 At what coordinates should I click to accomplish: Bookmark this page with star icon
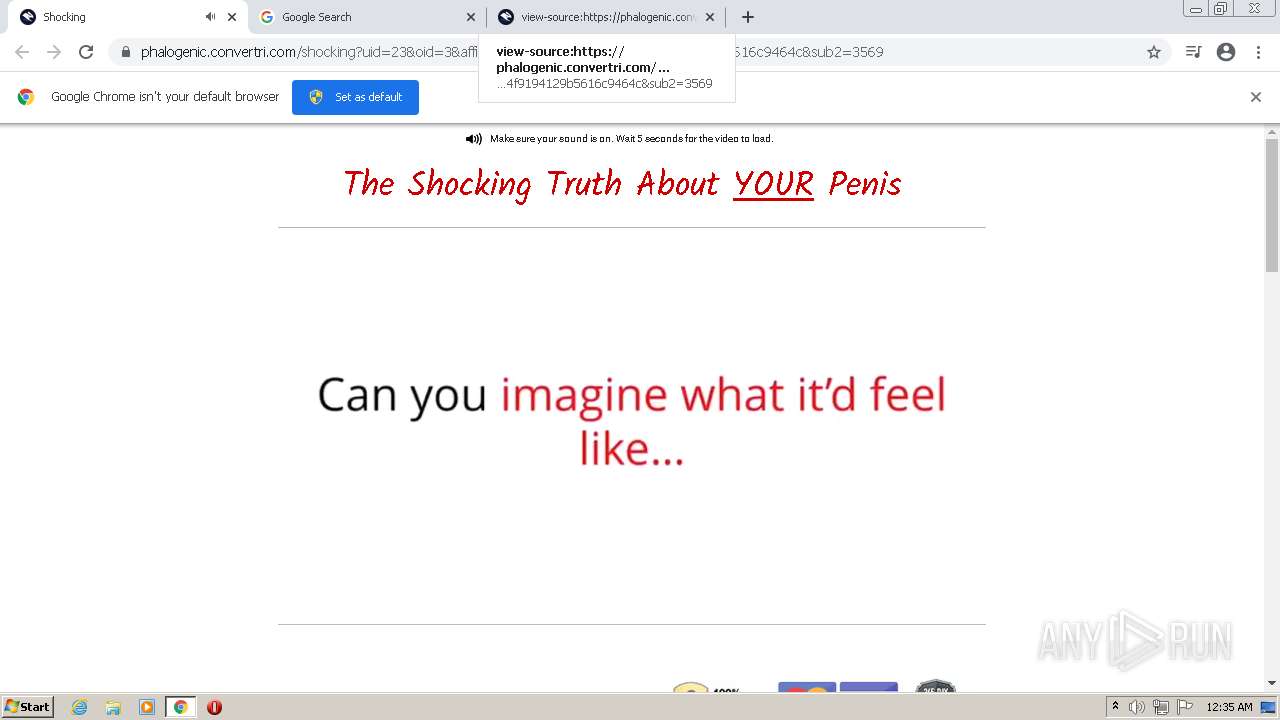coord(1154,52)
